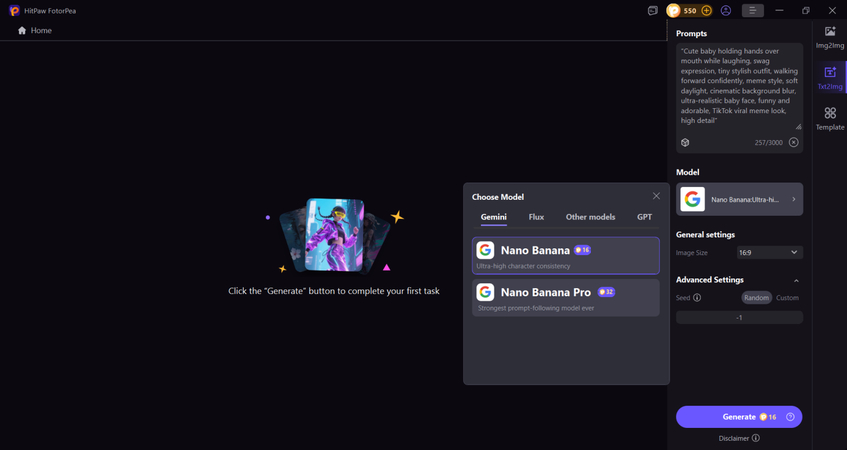Click 'Click the Generate button' hint text
This screenshot has height=450, width=847.
[334, 291]
